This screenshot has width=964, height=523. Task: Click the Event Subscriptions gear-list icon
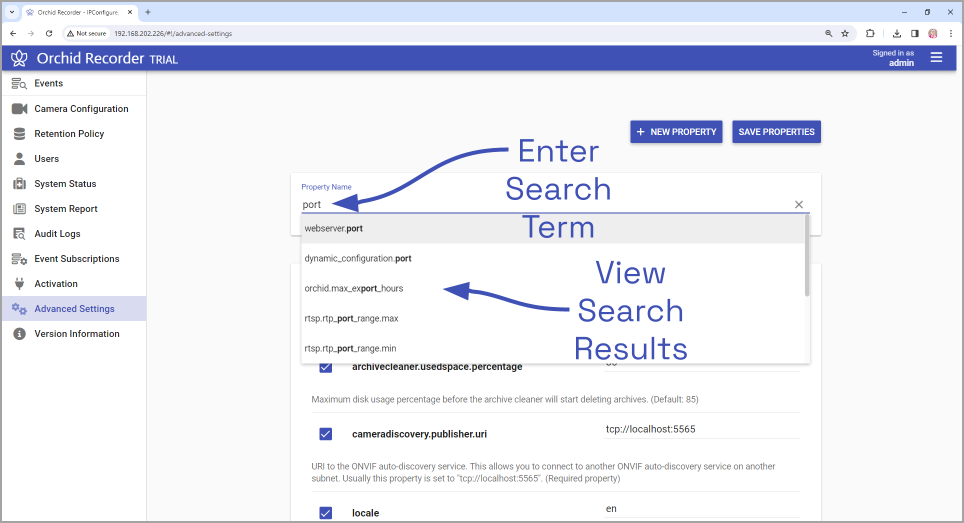coord(19,259)
